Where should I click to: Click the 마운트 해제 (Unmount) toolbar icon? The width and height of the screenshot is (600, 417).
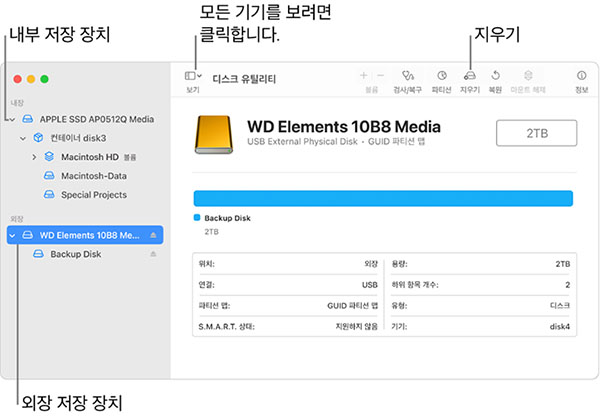tap(528, 75)
